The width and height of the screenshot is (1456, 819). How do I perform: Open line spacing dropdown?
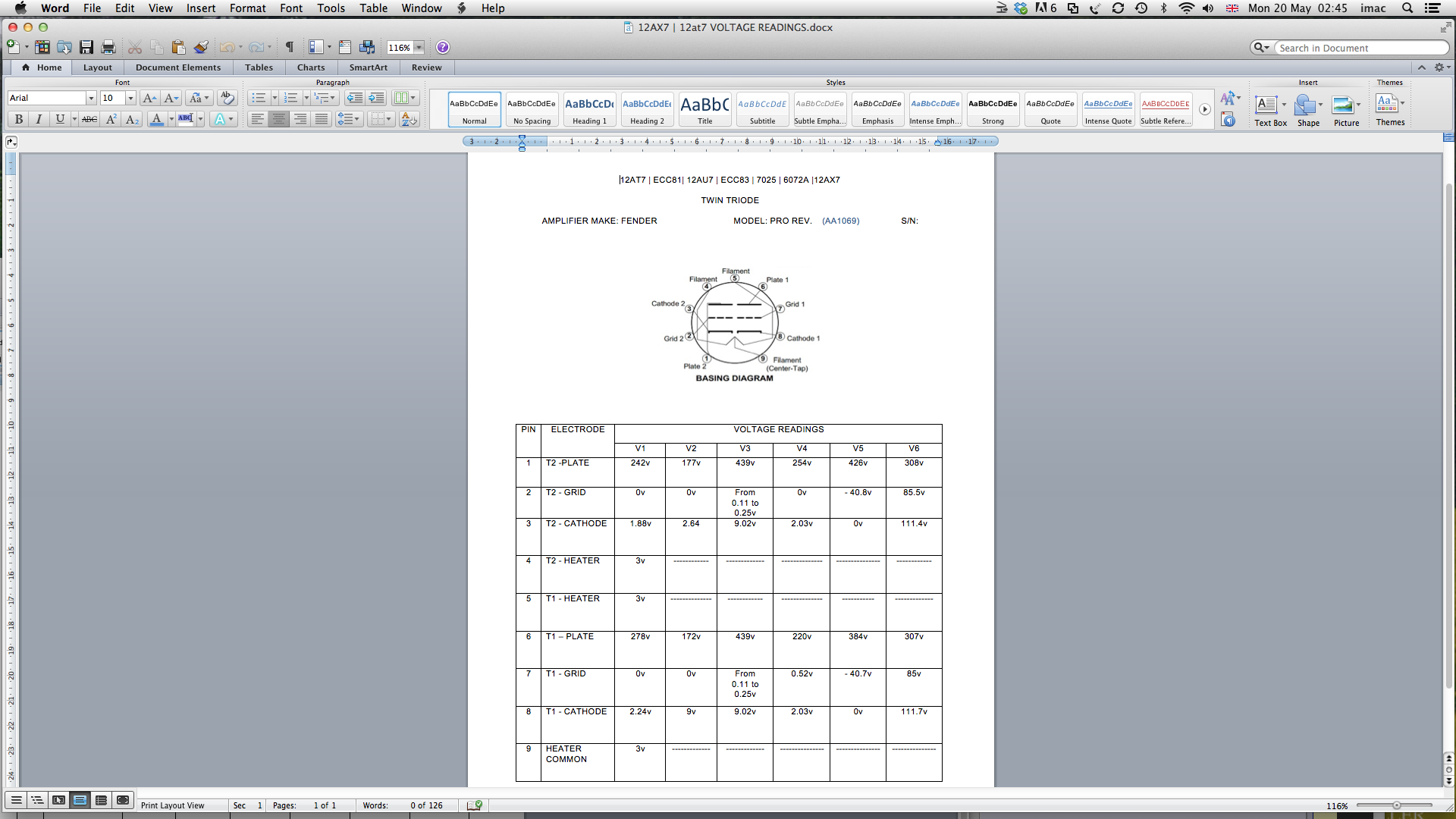click(x=349, y=119)
